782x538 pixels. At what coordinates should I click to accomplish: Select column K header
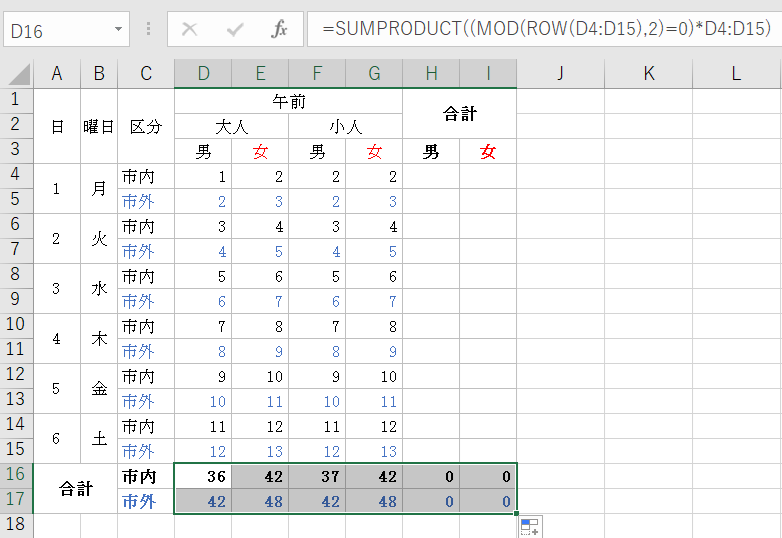pyautogui.click(x=648, y=74)
